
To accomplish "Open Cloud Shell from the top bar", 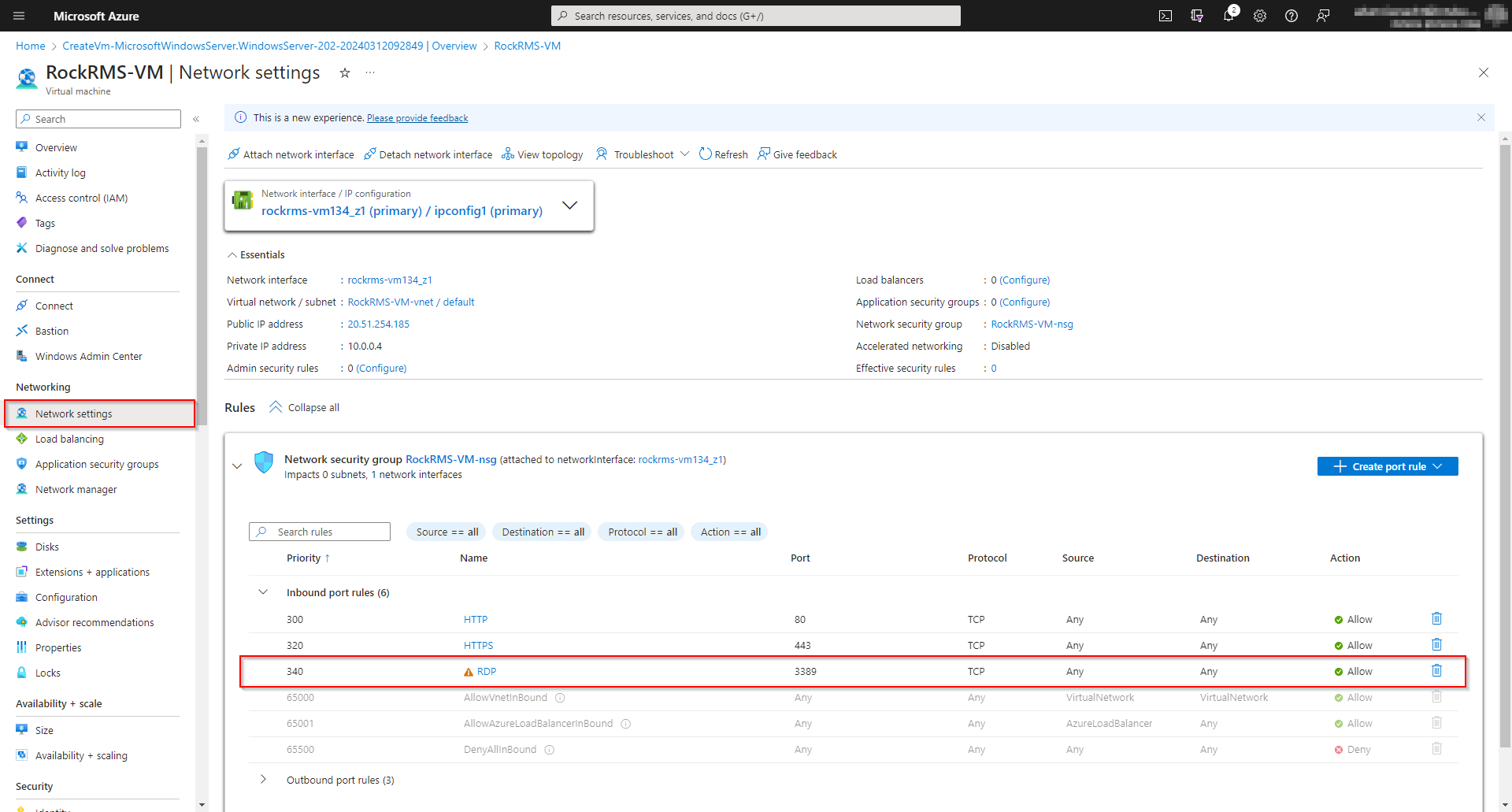I will [1165, 16].
